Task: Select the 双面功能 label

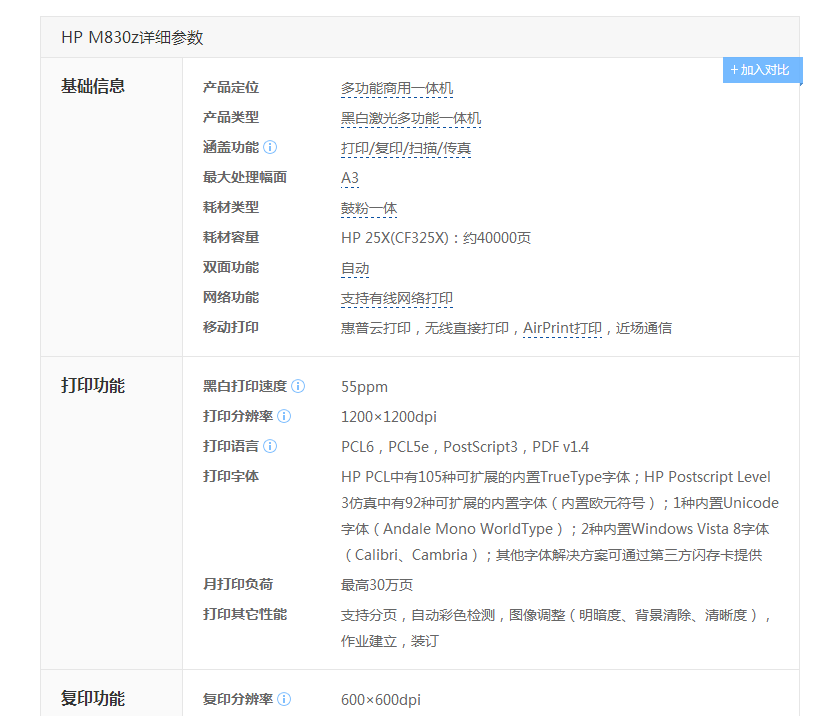Action: point(231,267)
